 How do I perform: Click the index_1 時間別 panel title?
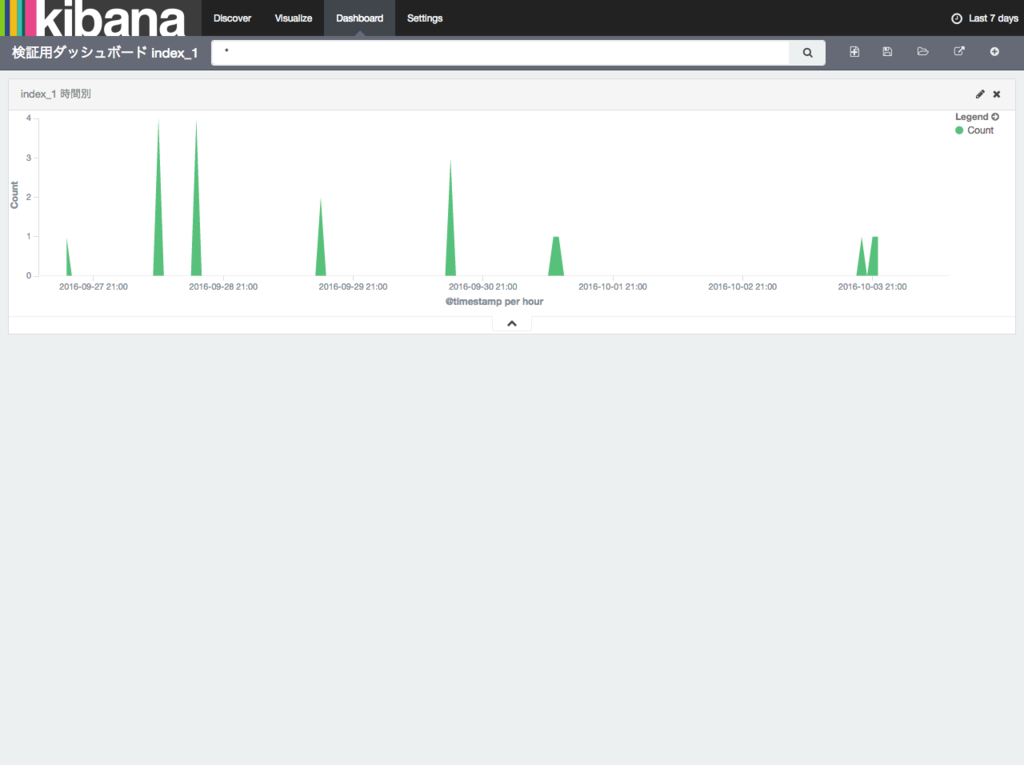pyautogui.click(x=56, y=94)
